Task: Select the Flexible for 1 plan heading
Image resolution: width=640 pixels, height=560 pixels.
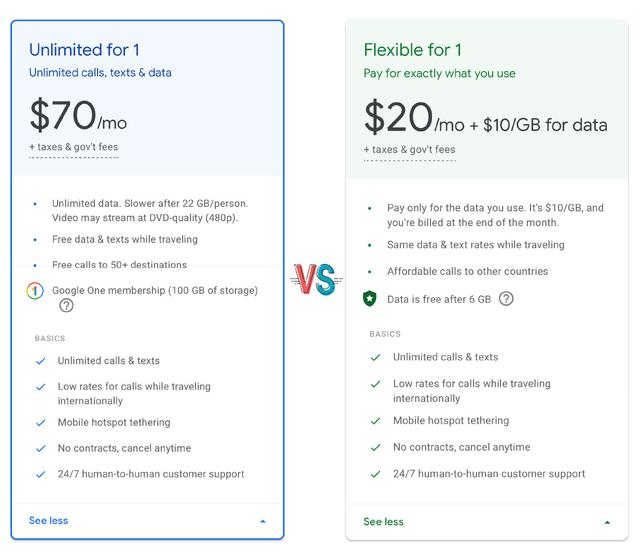Action: coord(413,50)
